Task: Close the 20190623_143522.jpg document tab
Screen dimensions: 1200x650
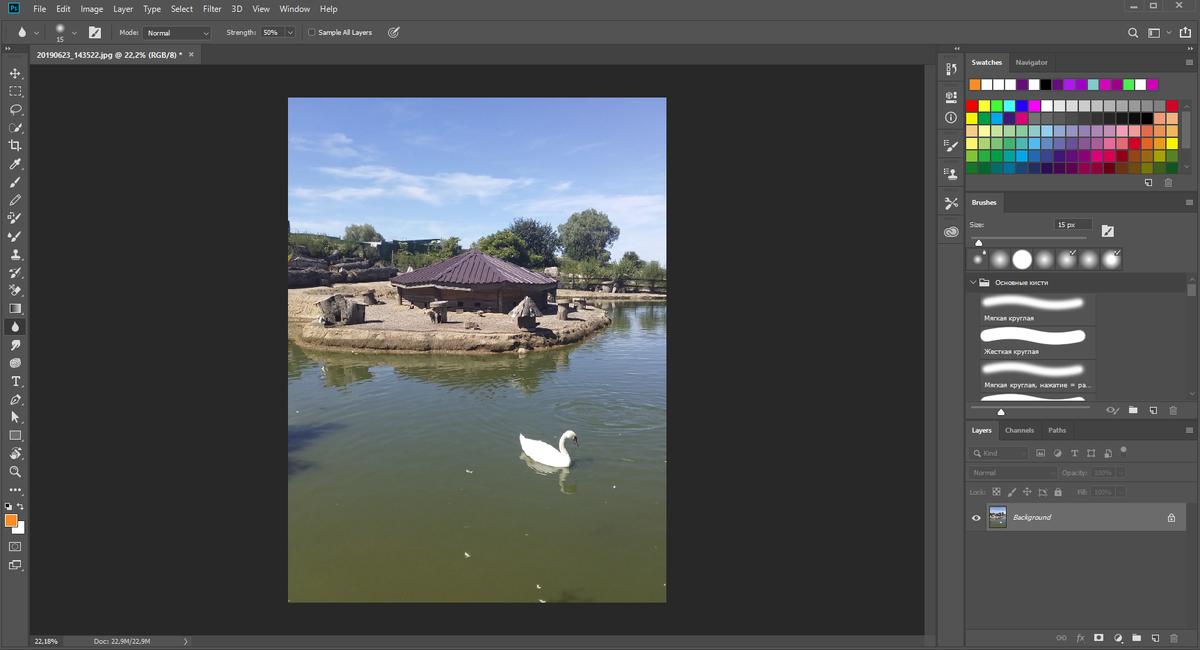Action: click(x=191, y=55)
